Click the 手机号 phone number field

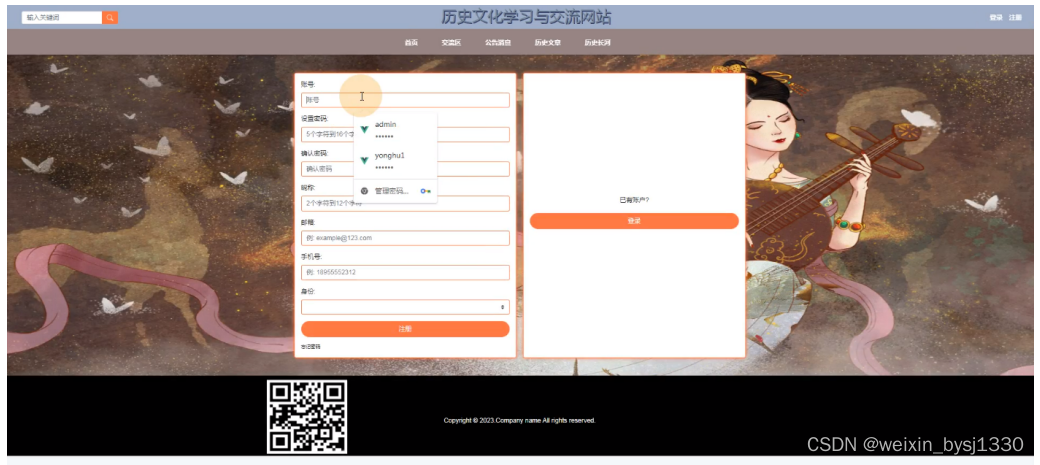click(405, 273)
